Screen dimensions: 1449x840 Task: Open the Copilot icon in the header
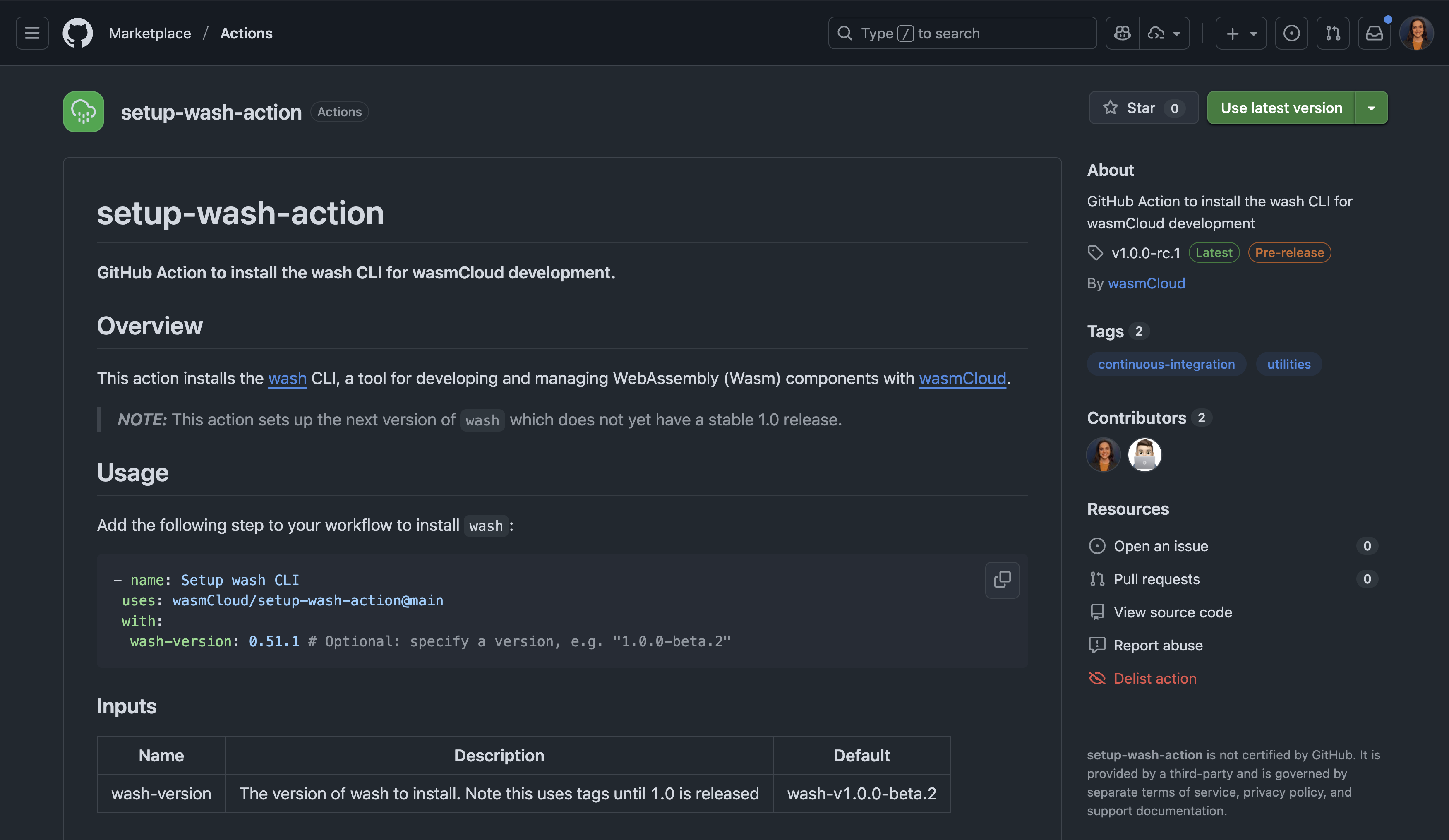pos(1122,33)
